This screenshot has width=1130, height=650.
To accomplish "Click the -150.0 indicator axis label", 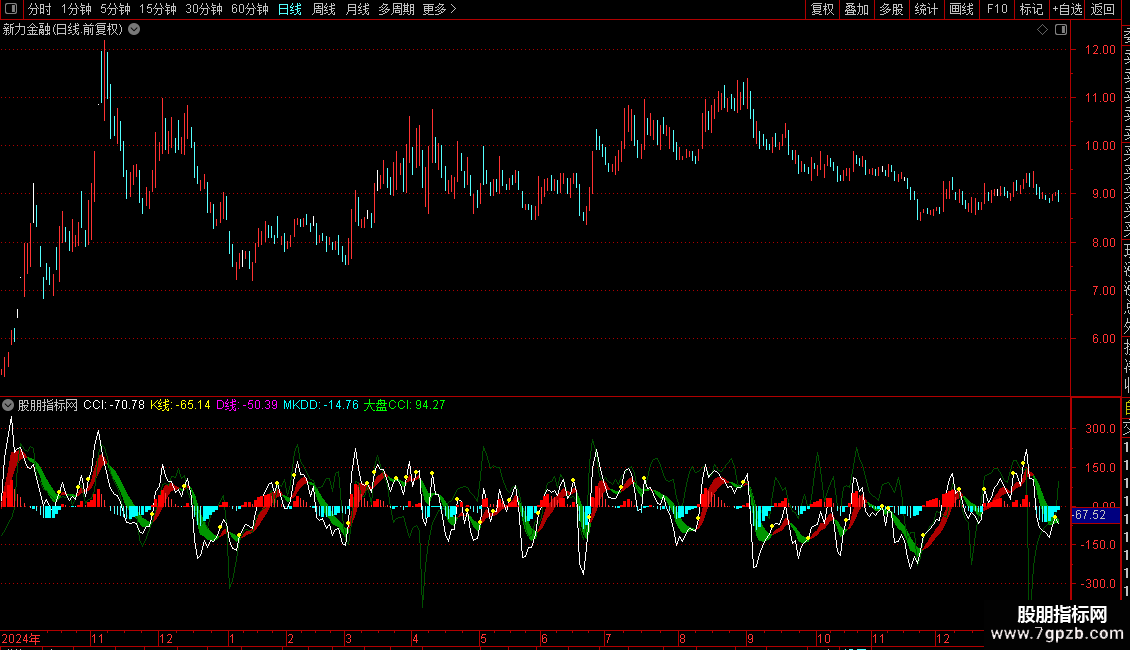I will (x=1098, y=545).
